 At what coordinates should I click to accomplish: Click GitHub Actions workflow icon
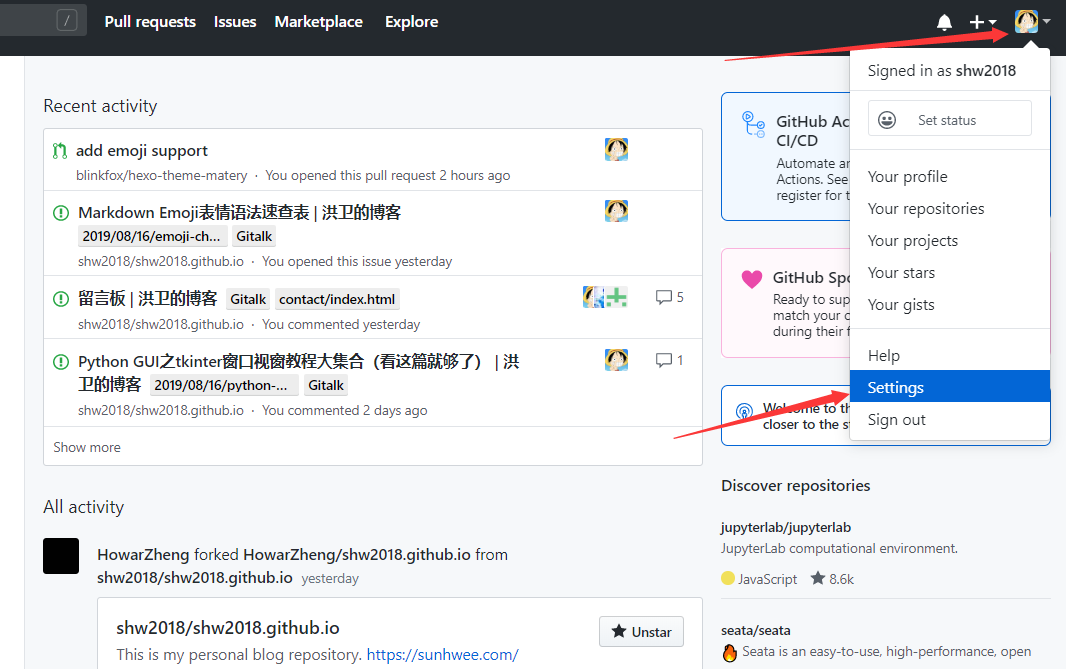point(753,124)
